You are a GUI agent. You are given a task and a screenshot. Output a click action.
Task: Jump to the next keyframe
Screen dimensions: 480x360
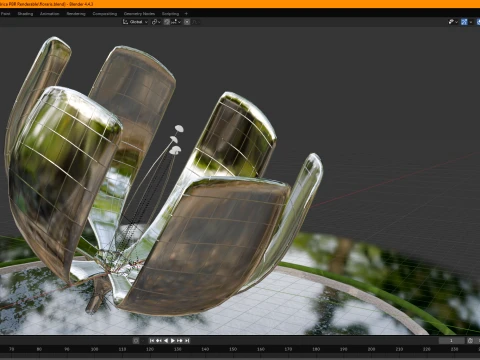[180, 340]
